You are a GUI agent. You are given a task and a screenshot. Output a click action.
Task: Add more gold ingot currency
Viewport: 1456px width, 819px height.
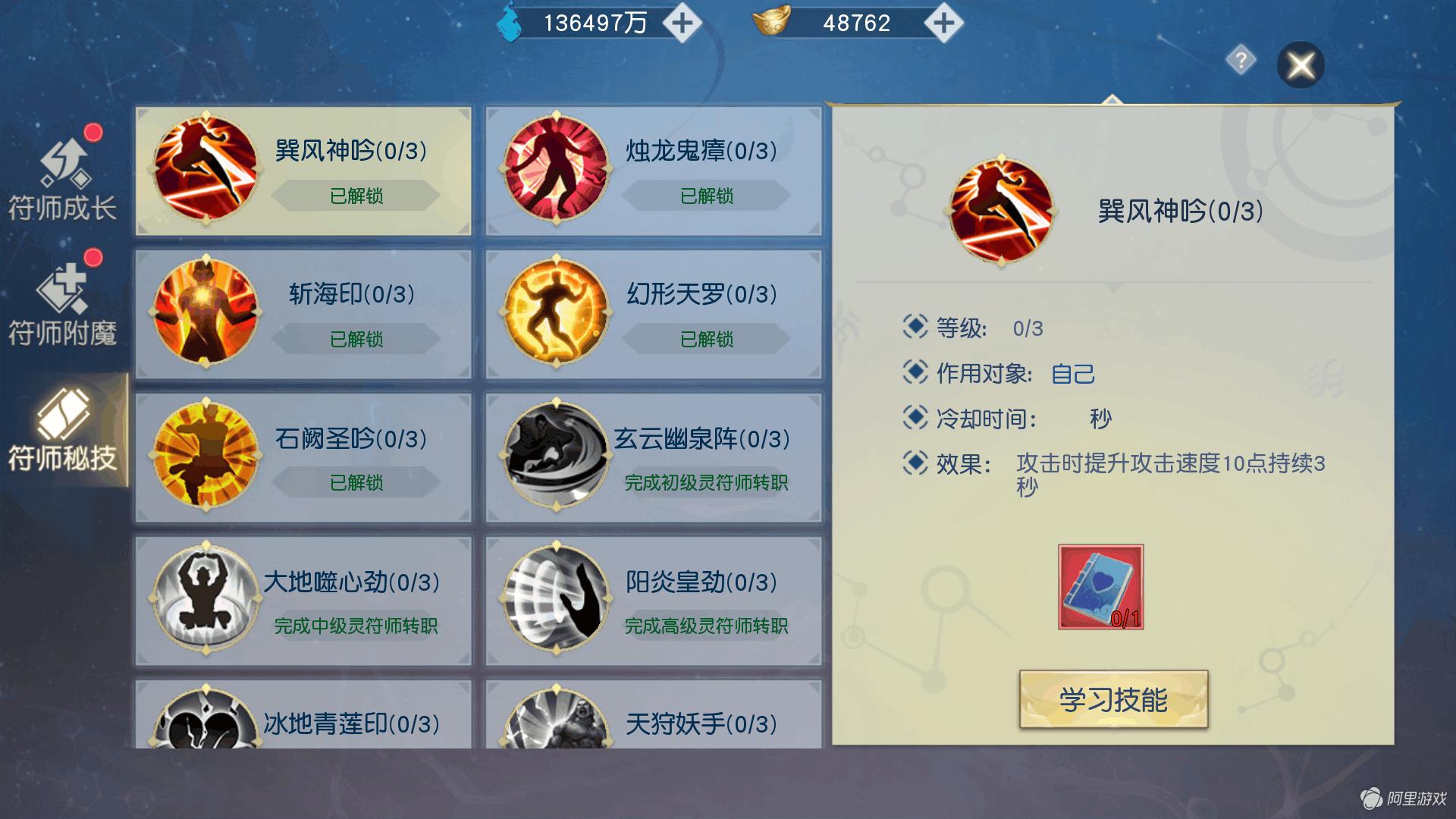click(x=943, y=24)
